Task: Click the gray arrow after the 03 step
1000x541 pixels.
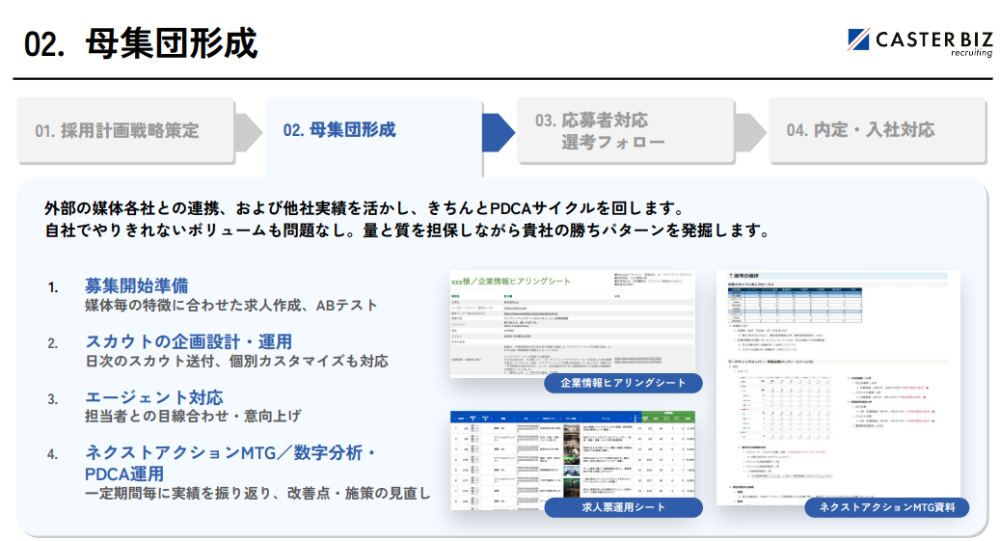Action: (x=750, y=133)
